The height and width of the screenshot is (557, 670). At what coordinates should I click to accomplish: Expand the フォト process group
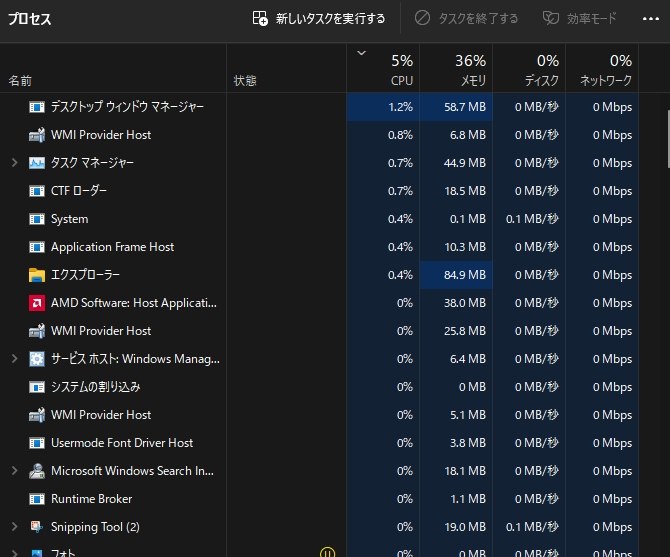[15, 553]
